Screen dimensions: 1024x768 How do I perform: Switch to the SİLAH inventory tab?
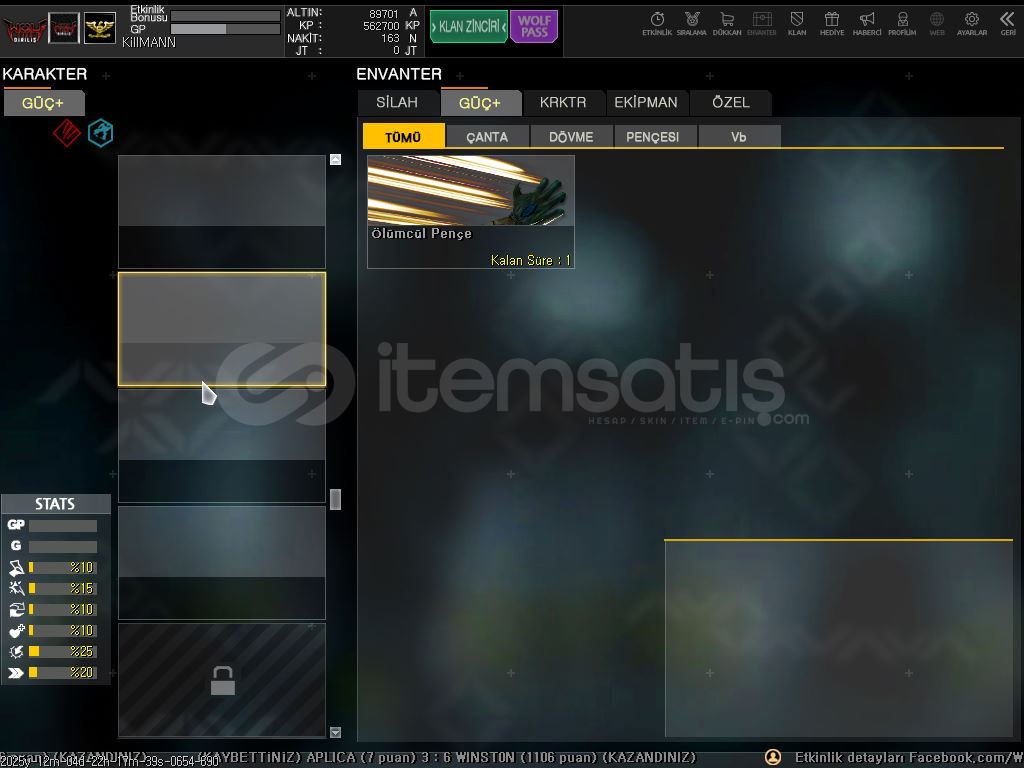(x=397, y=102)
